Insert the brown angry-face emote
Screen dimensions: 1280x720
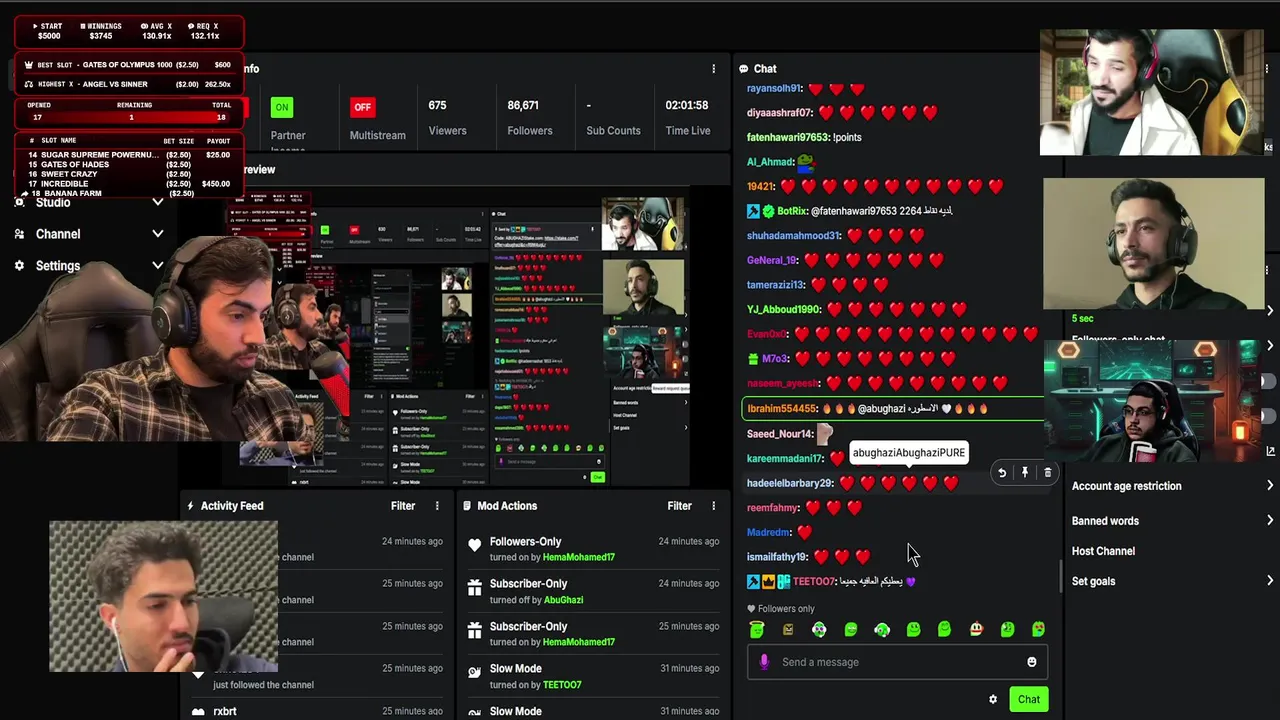pyautogui.click(x=788, y=629)
